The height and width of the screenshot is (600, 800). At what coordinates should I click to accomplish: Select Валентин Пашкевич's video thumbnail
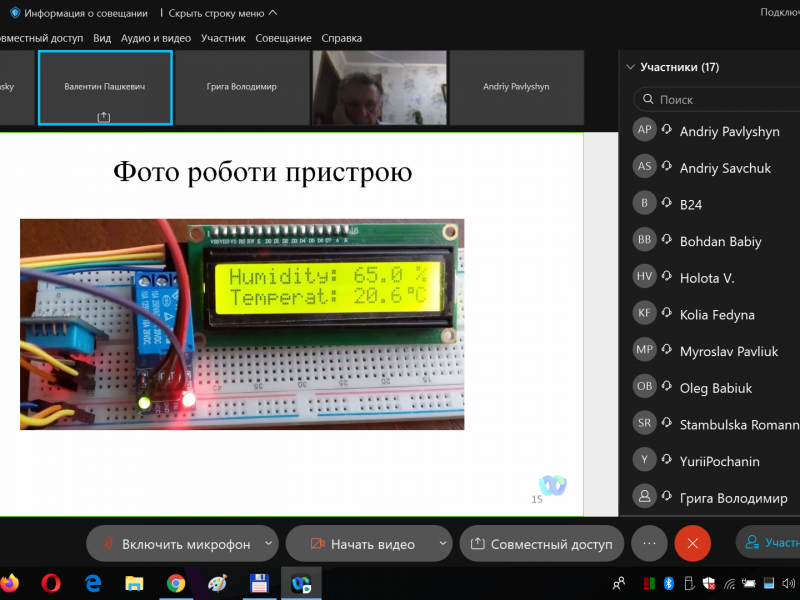click(x=105, y=88)
